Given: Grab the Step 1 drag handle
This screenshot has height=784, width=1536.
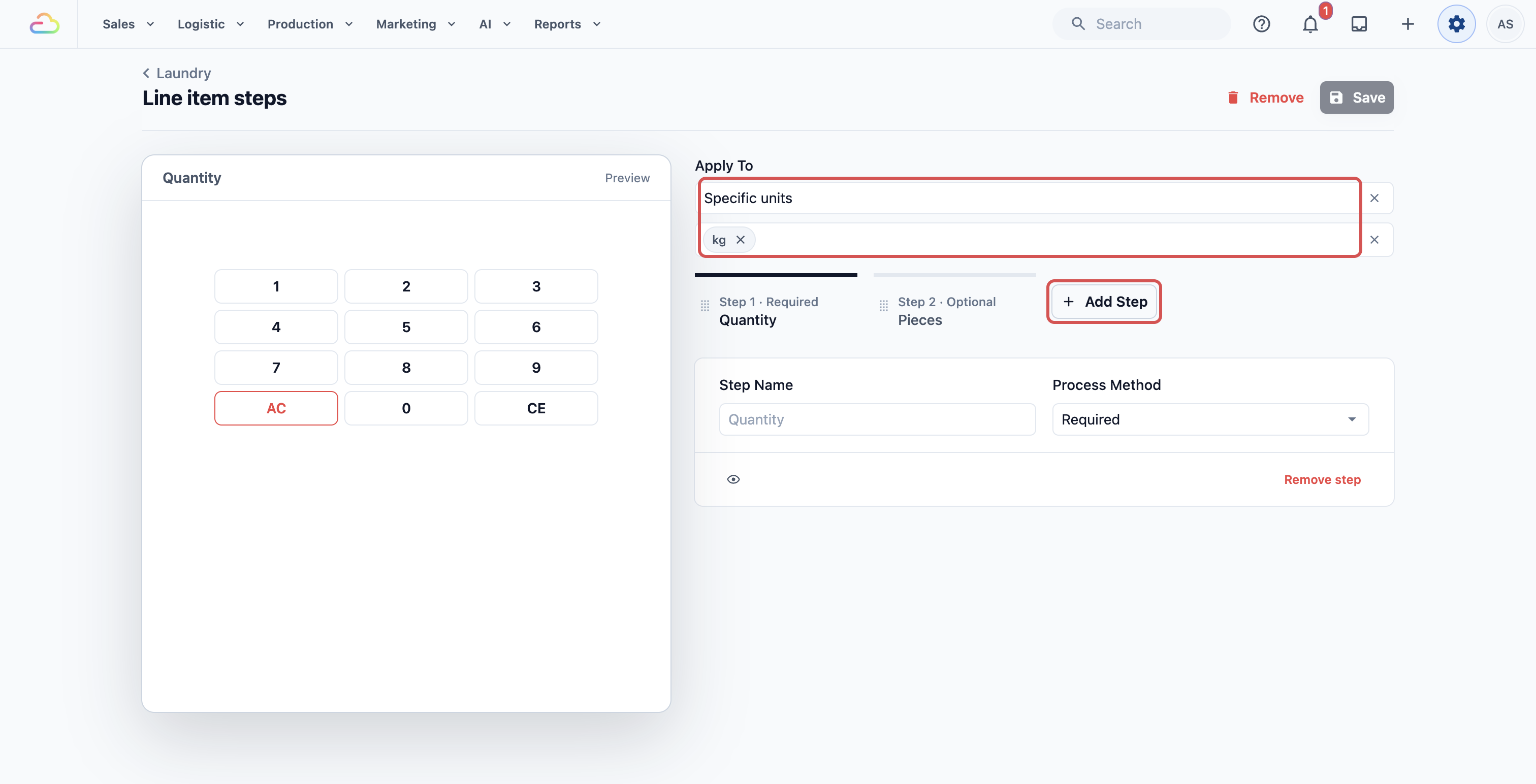Looking at the screenshot, I should pyautogui.click(x=705, y=305).
